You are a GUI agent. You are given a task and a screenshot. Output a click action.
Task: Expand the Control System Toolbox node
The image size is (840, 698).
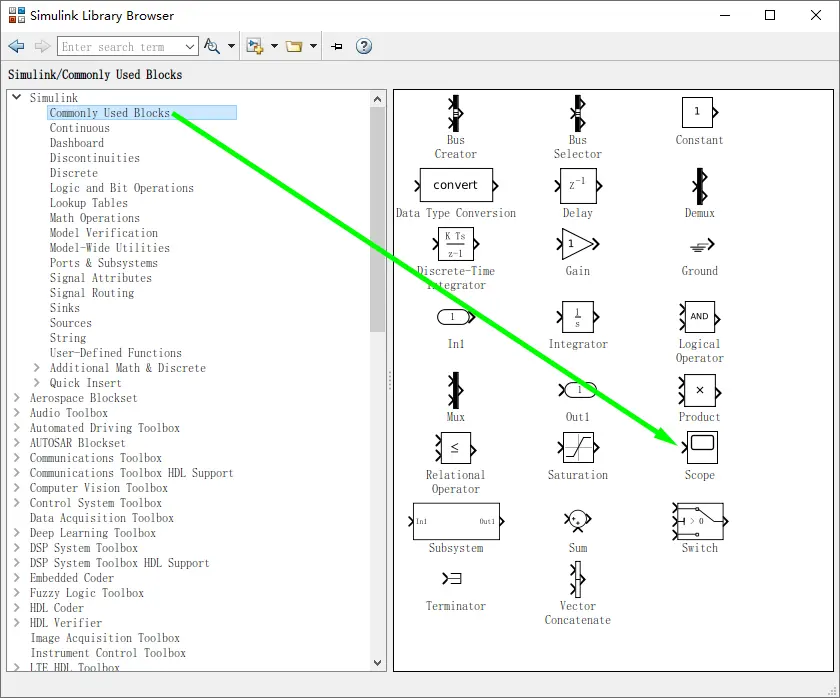click(x=17, y=502)
